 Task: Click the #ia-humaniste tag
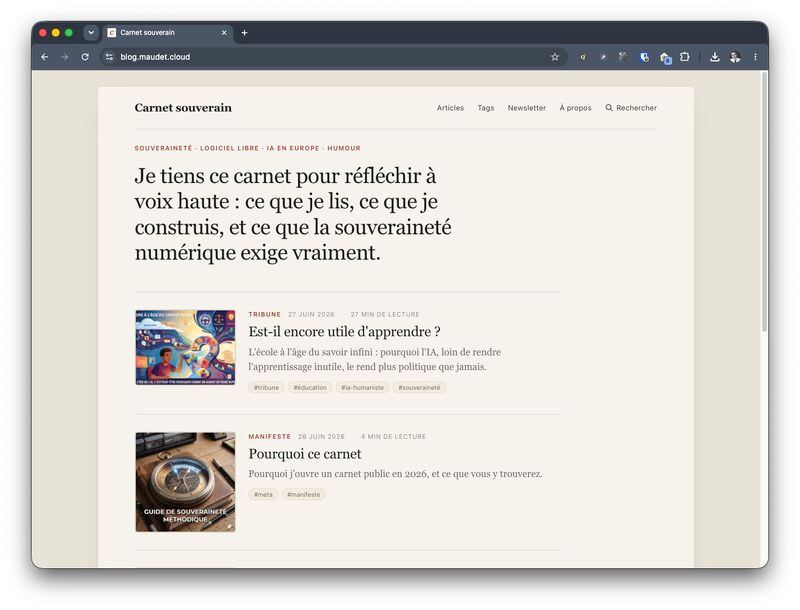click(x=362, y=388)
